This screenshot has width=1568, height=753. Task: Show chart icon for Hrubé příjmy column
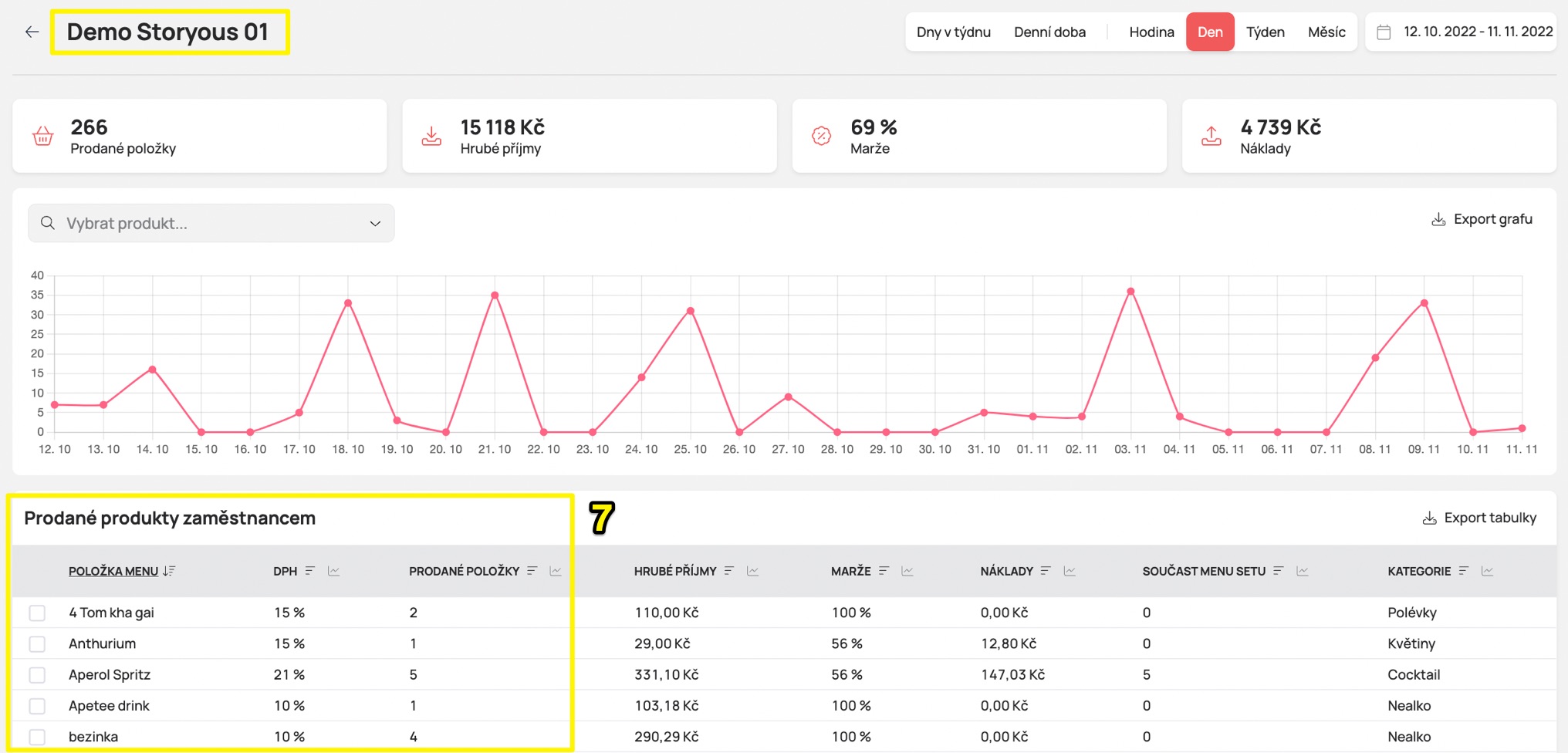tap(753, 571)
